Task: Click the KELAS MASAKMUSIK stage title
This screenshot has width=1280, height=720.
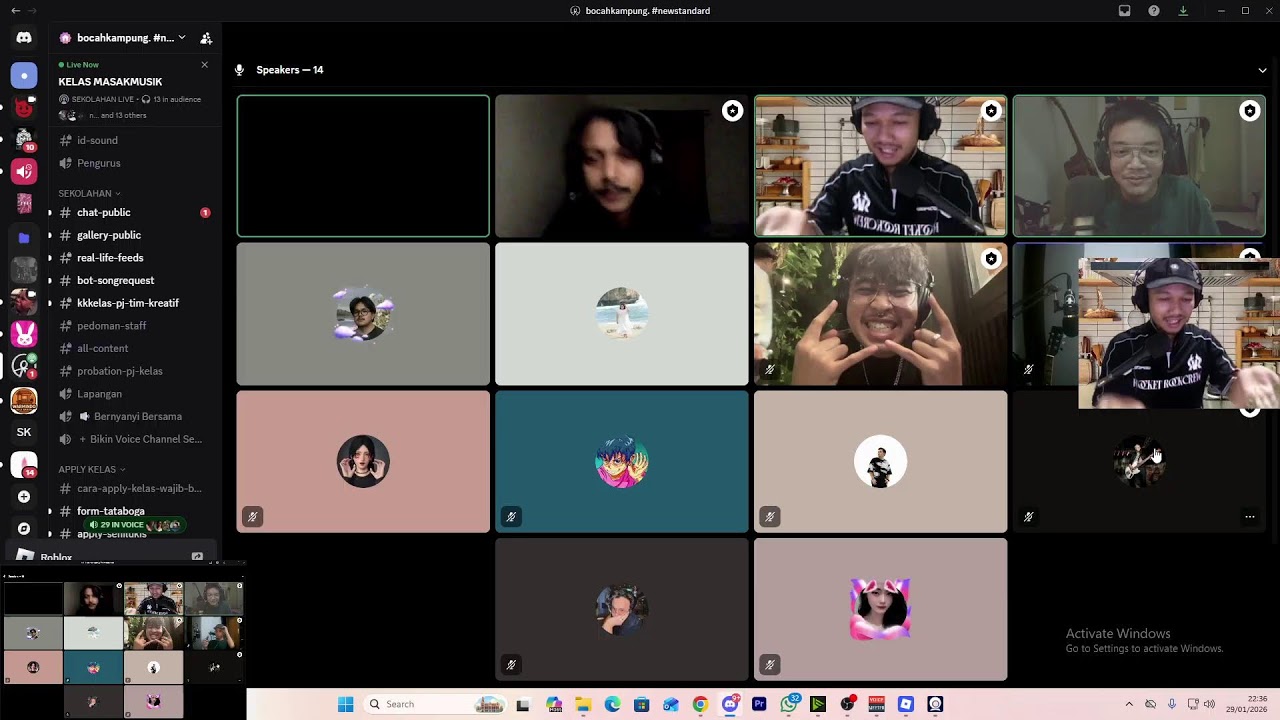Action: click(x=110, y=82)
